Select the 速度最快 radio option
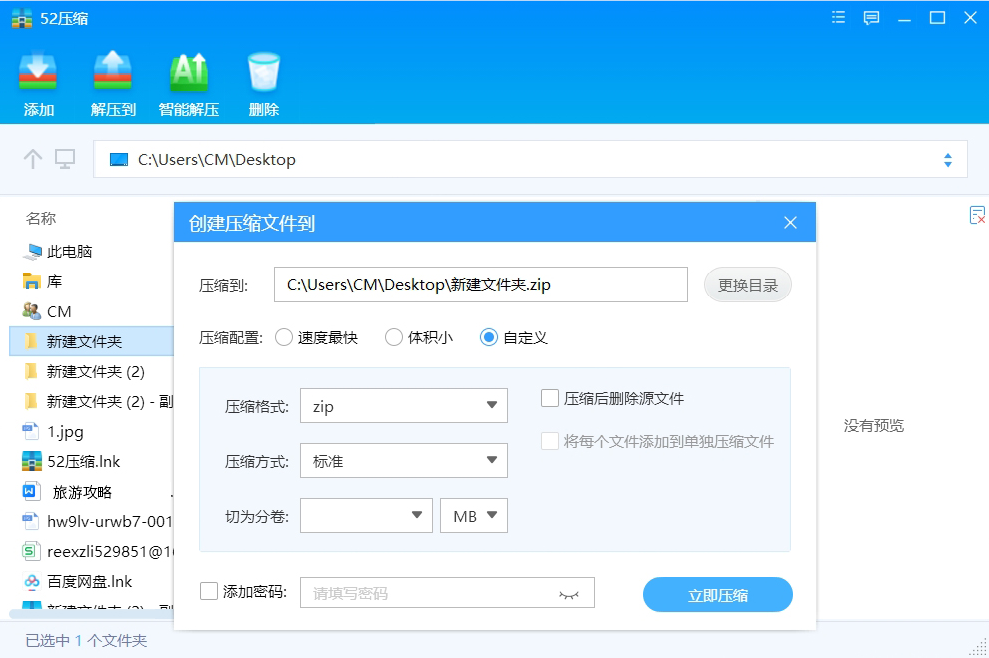The height and width of the screenshot is (658, 989). coord(284,338)
